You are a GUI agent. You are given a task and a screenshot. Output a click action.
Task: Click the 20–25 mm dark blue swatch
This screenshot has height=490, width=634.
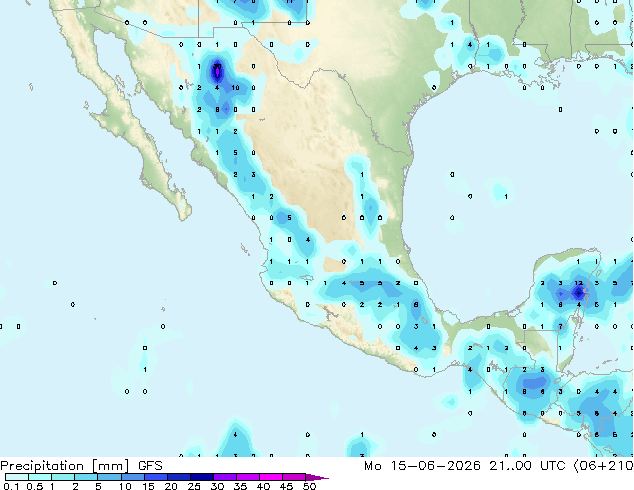point(179,477)
